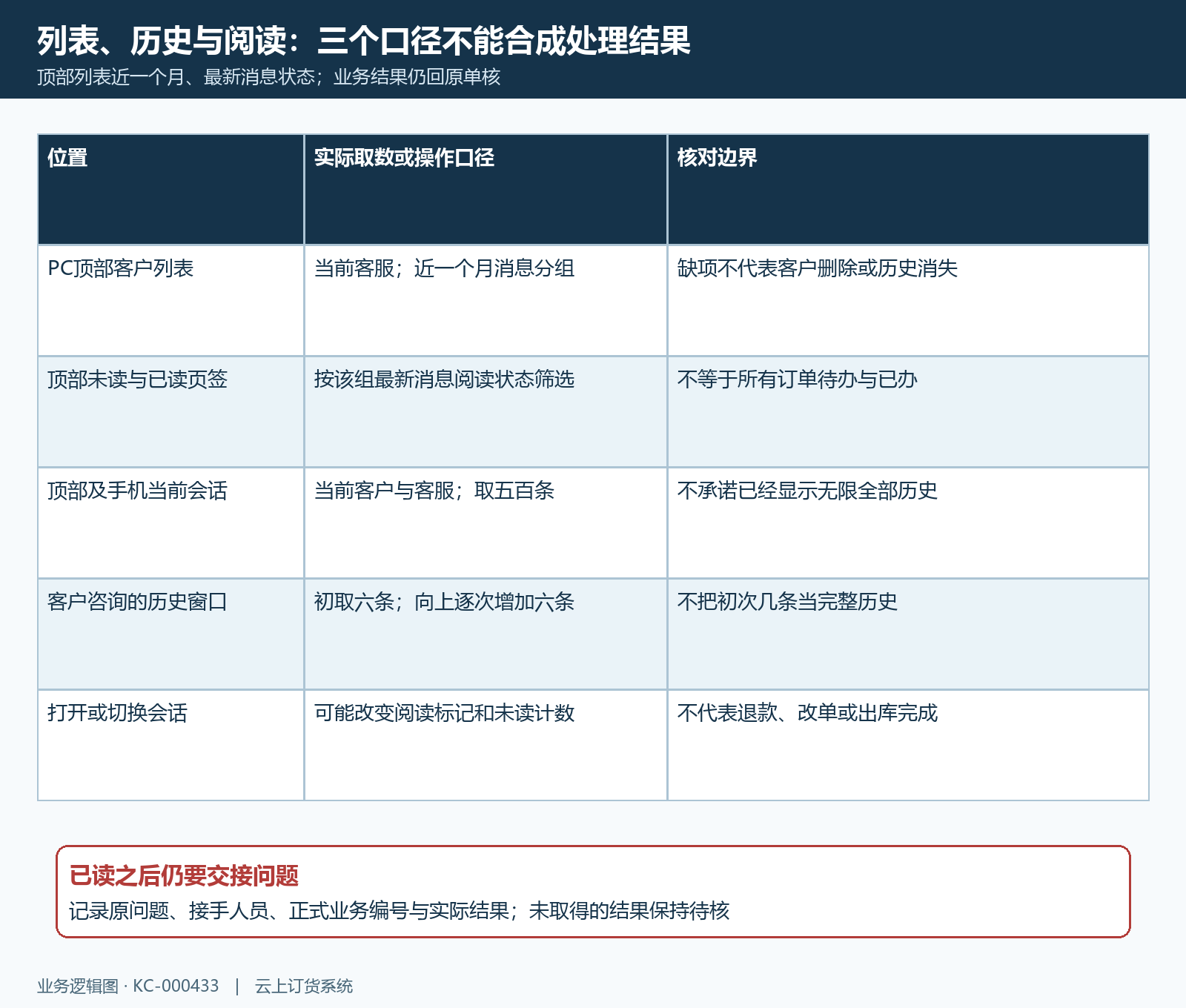Click subtitle 顶部列表近一个月、最新消息状态
This screenshot has width=1186, height=1008.
click(176, 77)
